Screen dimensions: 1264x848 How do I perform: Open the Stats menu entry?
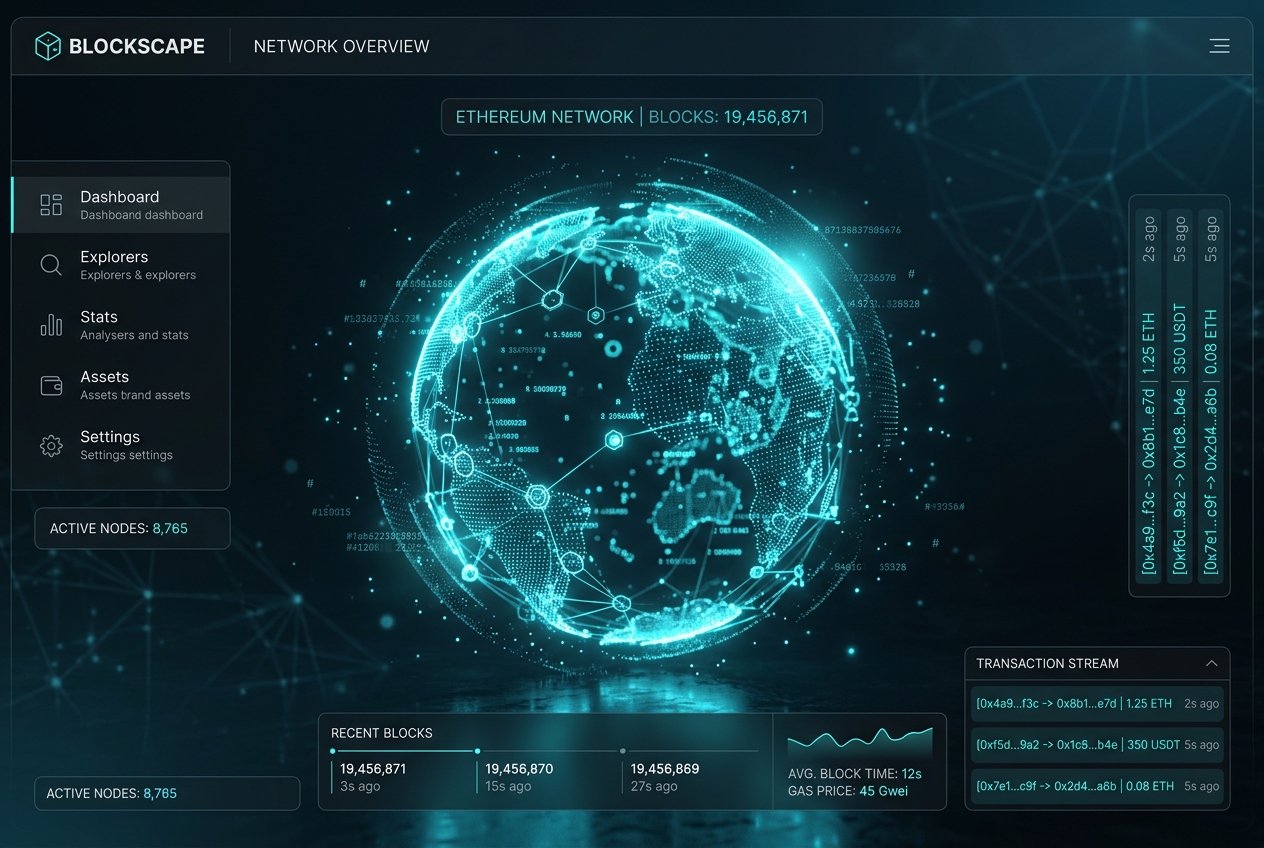[x=121, y=325]
